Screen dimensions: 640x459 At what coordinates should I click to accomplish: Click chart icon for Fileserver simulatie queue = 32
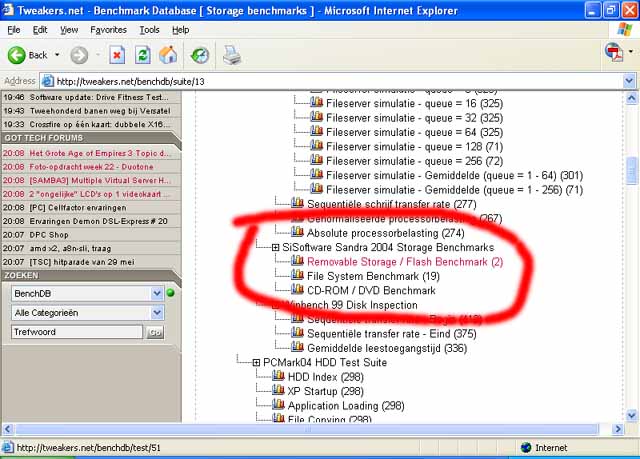(316, 116)
